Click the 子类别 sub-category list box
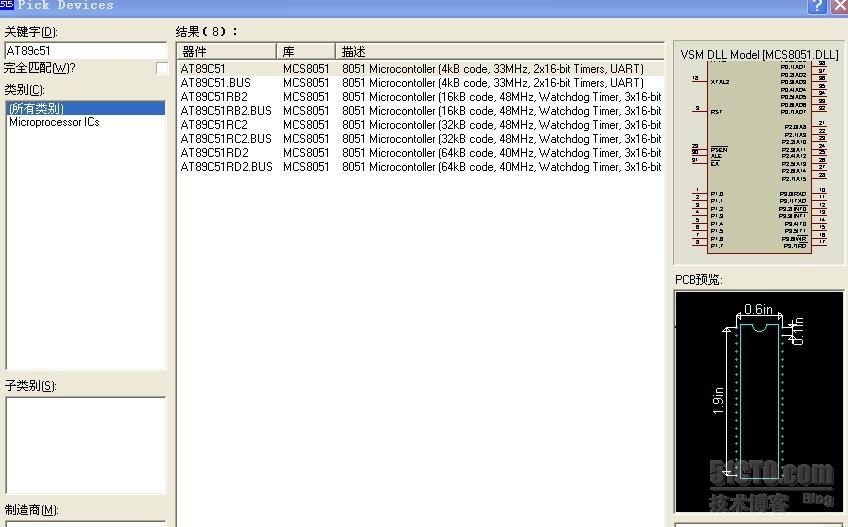This screenshot has height=527, width=848. point(85,445)
